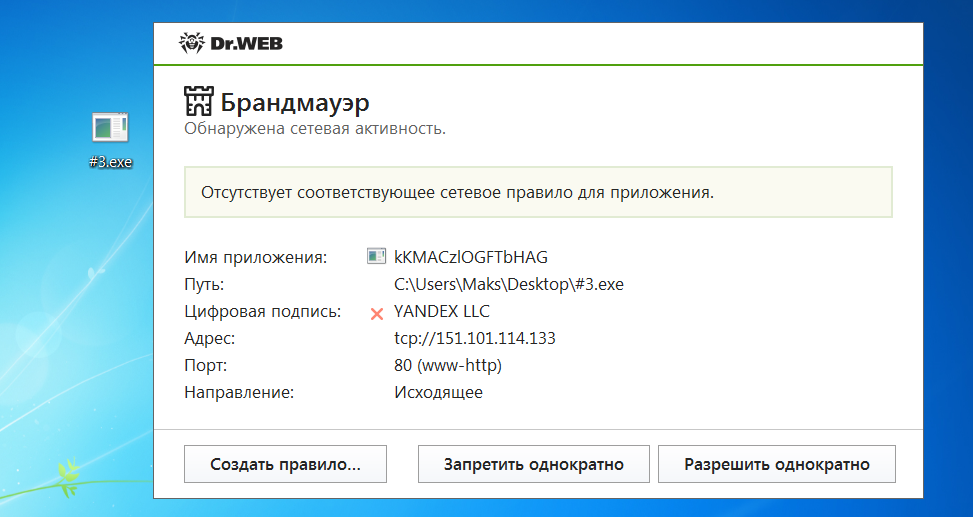The width and height of the screenshot is (973, 517).
Task: Click the path C:\Users\Maks\Desktop\#3.exe
Action: pos(509,284)
